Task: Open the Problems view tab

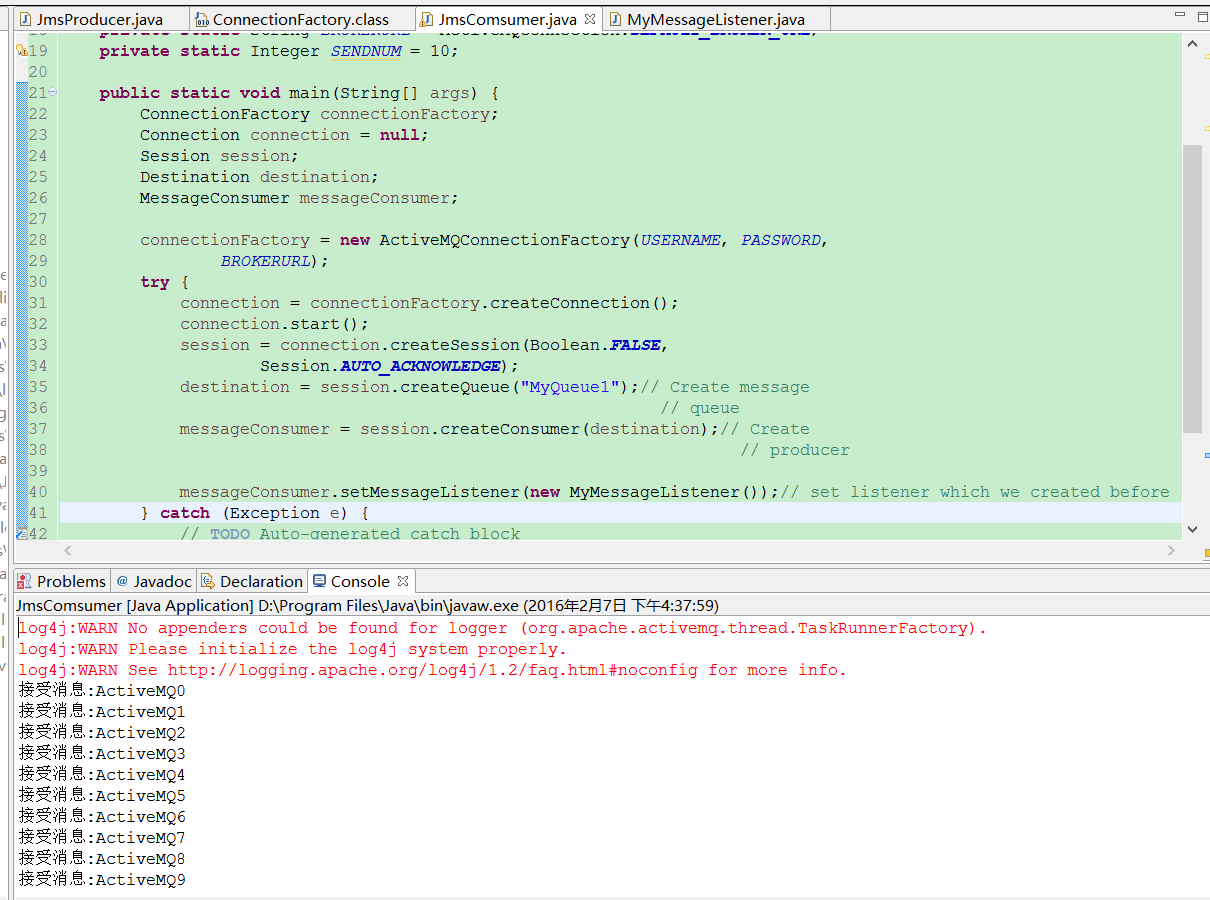Action: [x=61, y=581]
